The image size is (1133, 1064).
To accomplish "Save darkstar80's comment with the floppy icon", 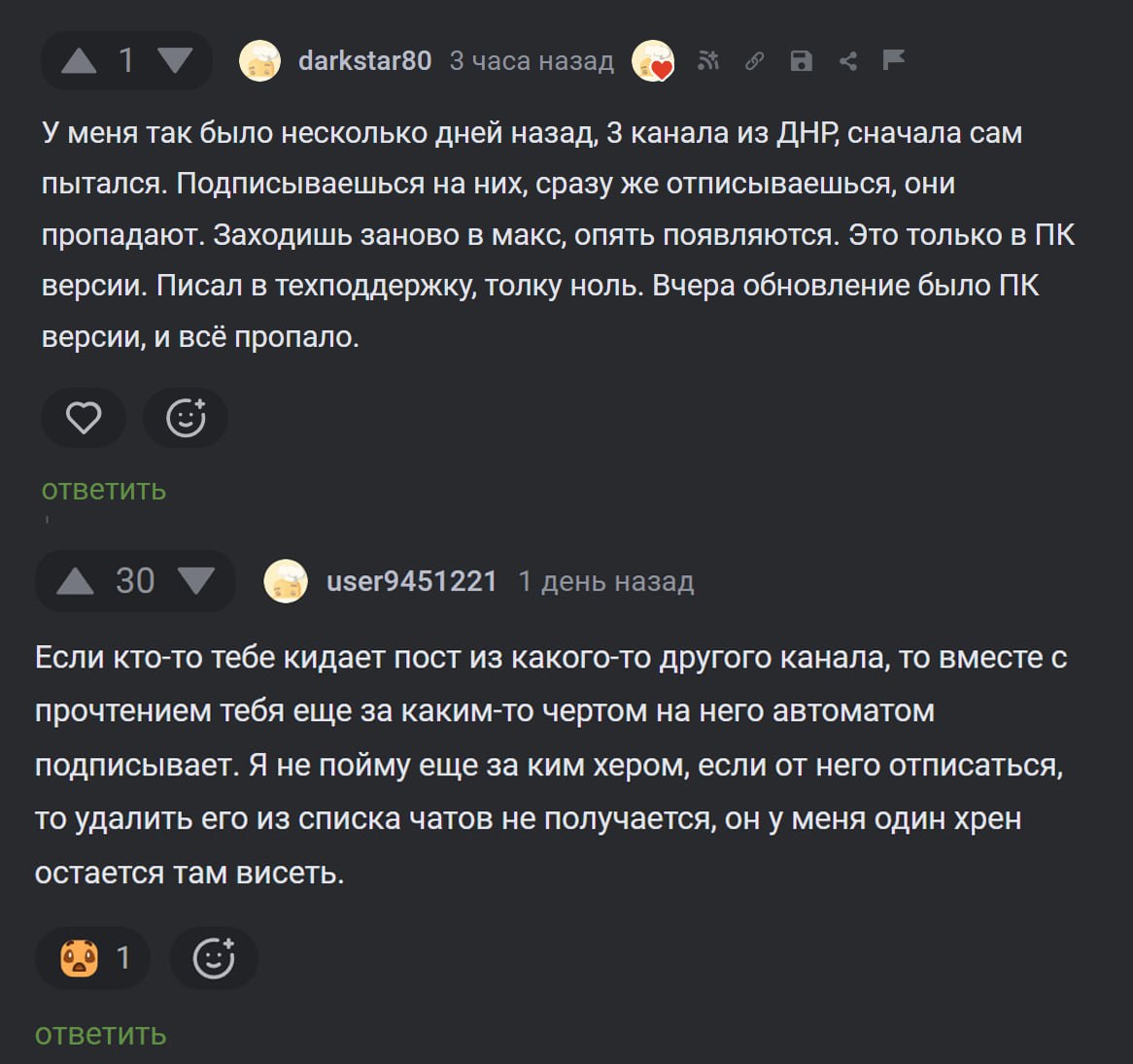I will point(801,61).
